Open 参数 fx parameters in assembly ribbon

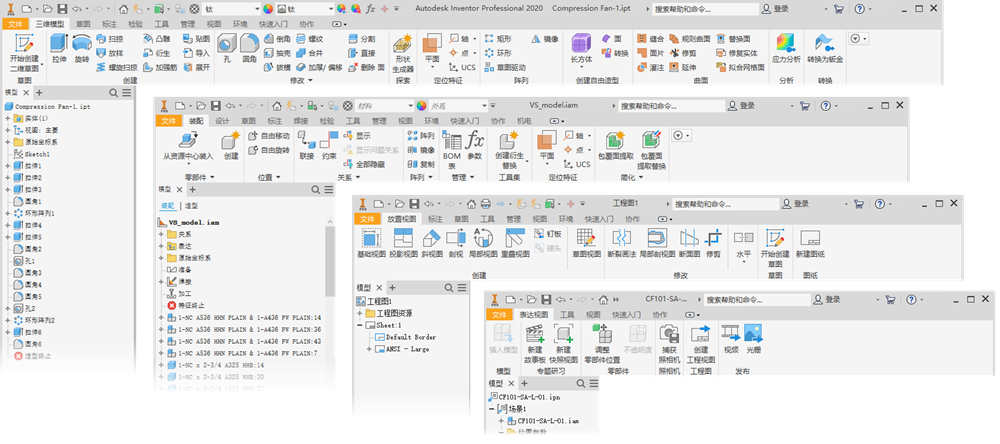point(474,145)
